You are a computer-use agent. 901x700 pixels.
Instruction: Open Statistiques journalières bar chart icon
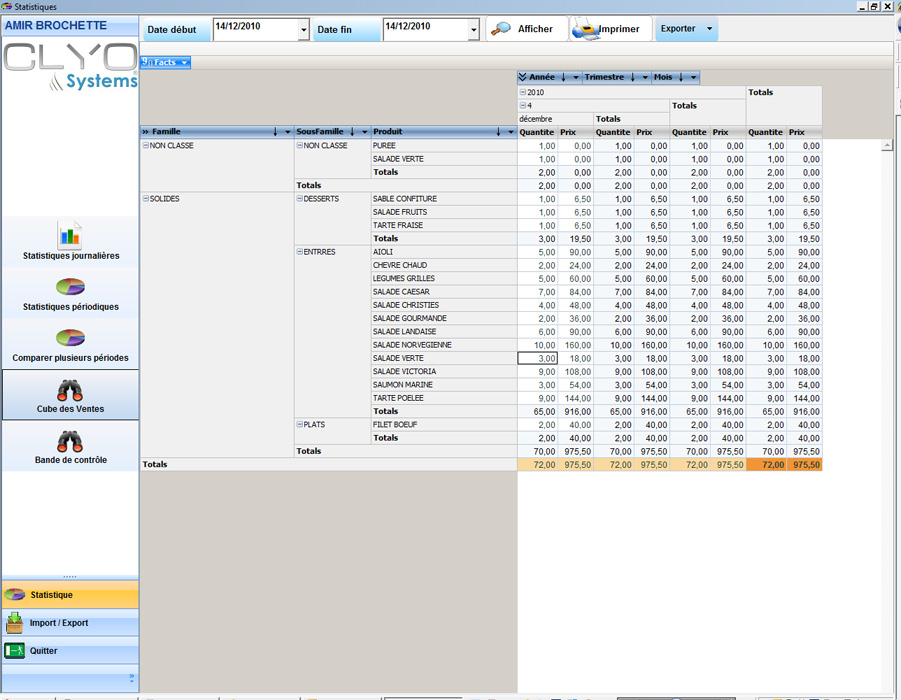coord(70,234)
